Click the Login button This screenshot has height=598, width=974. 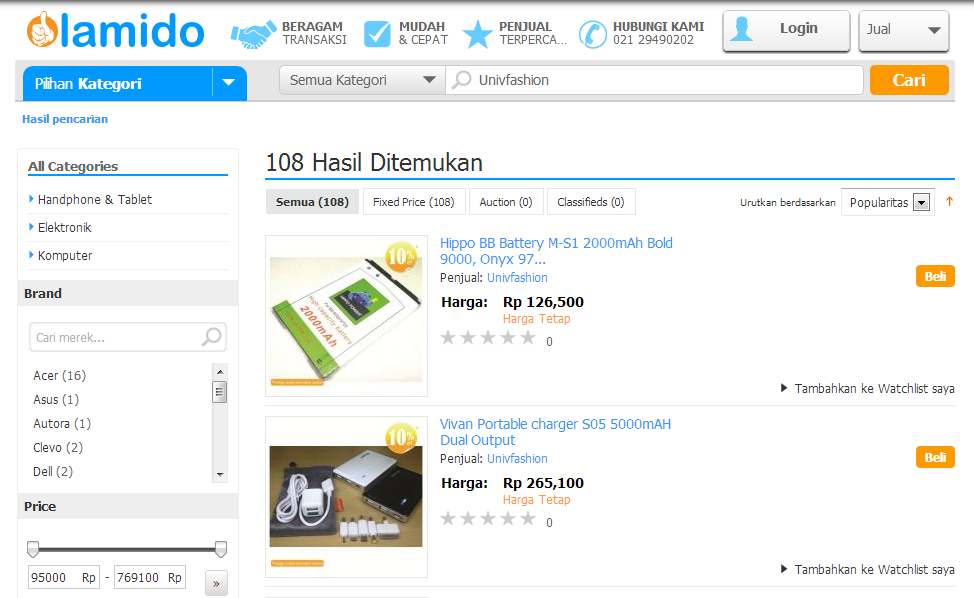click(786, 30)
